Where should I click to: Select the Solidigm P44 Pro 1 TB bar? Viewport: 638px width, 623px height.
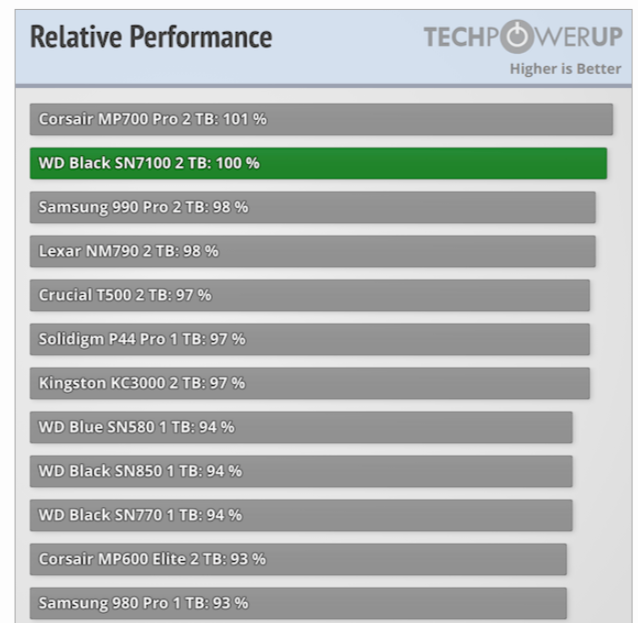[x=309, y=339]
